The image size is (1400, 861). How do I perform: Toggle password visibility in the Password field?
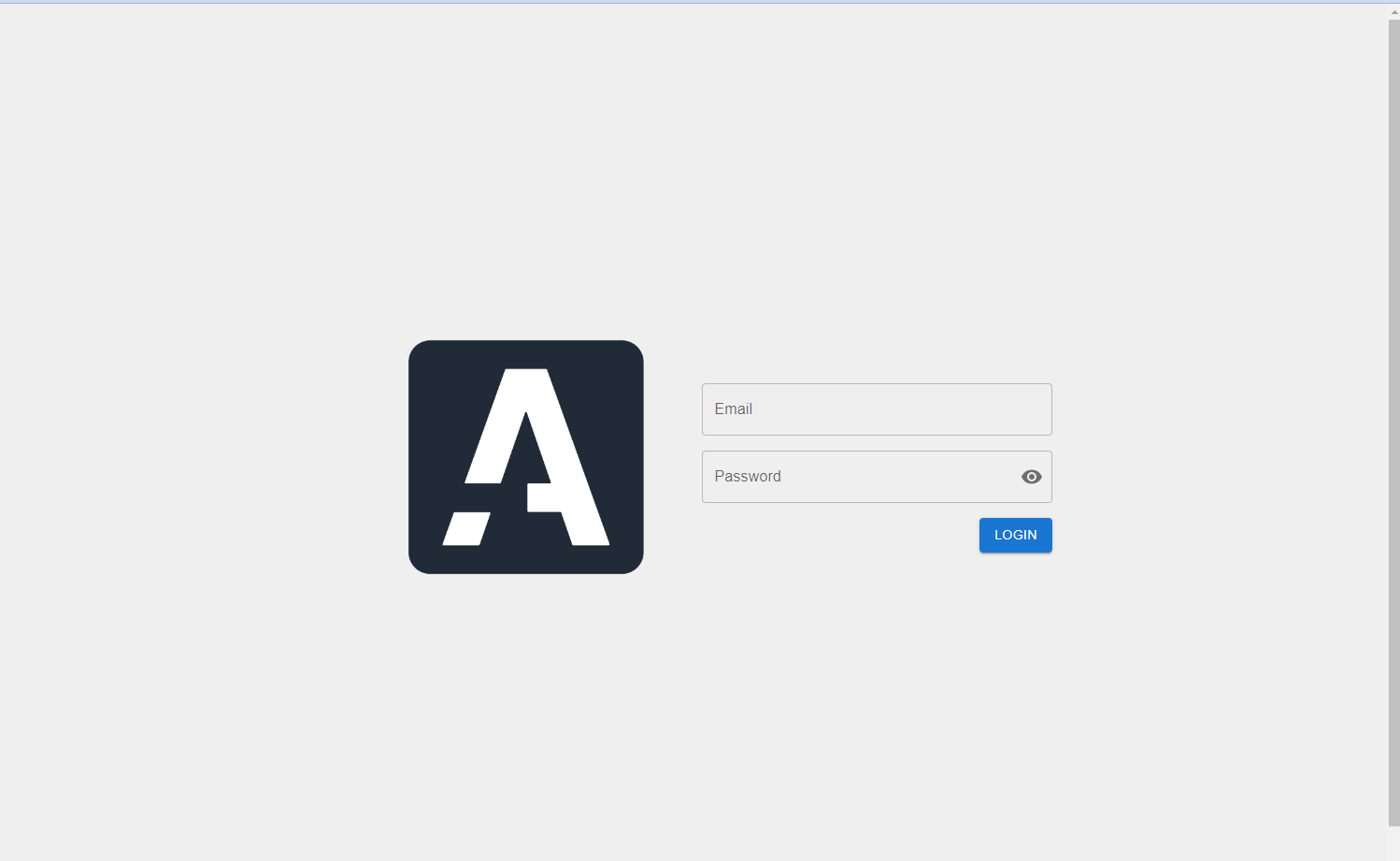click(1032, 477)
